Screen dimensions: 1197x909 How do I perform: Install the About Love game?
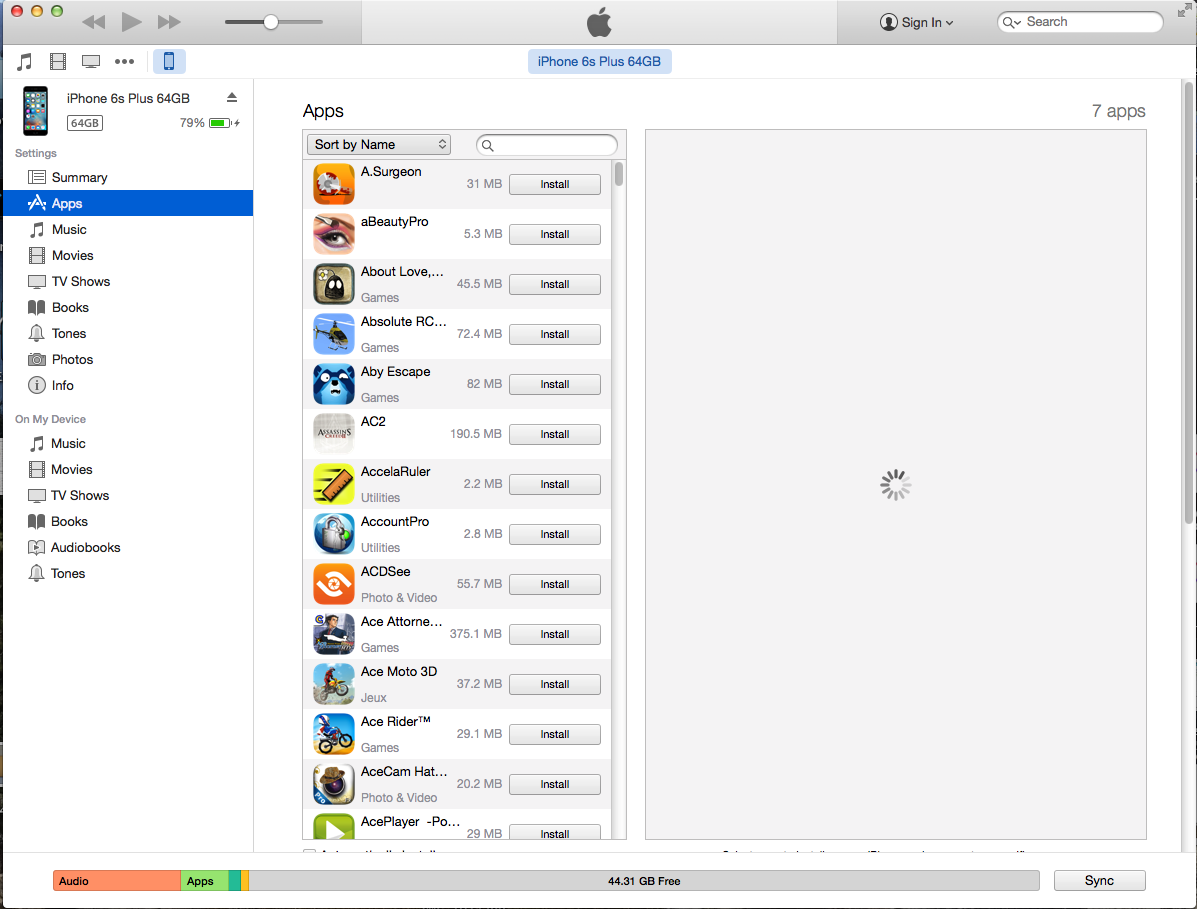pyautogui.click(x=555, y=285)
